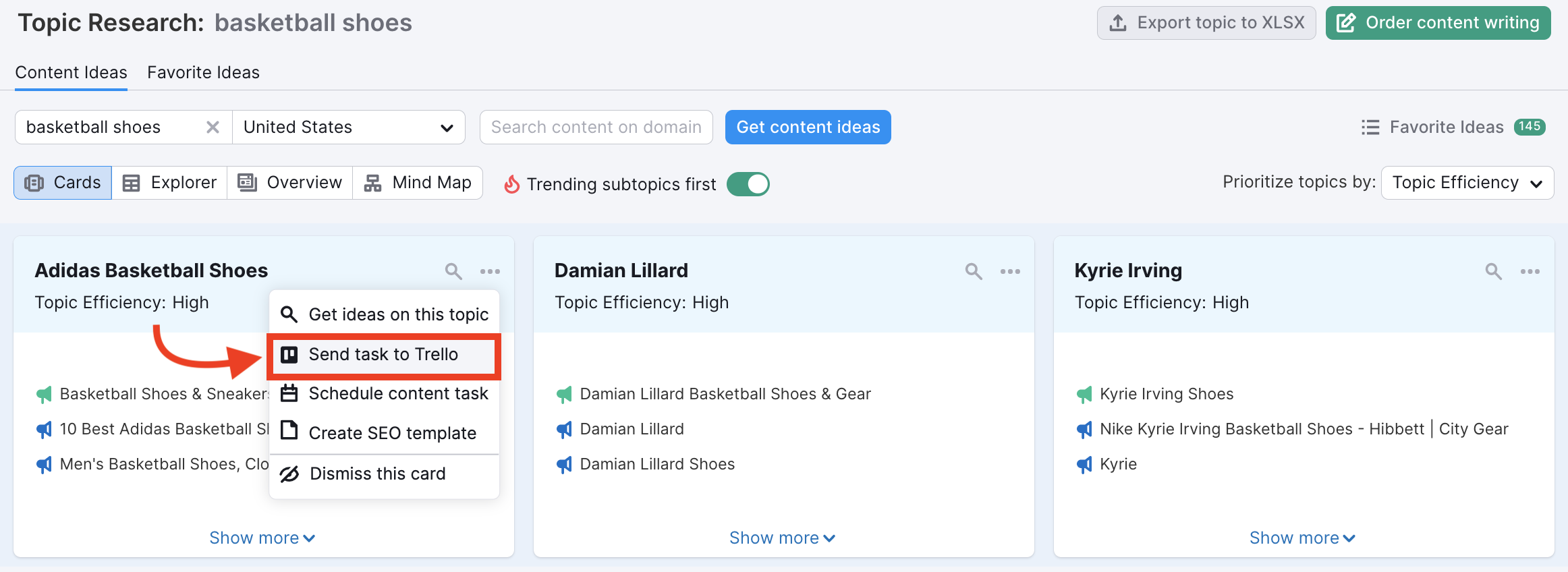This screenshot has height=572, width=1568.
Task: Open the Damian Lillard Shoes headline
Action: (x=657, y=464)
